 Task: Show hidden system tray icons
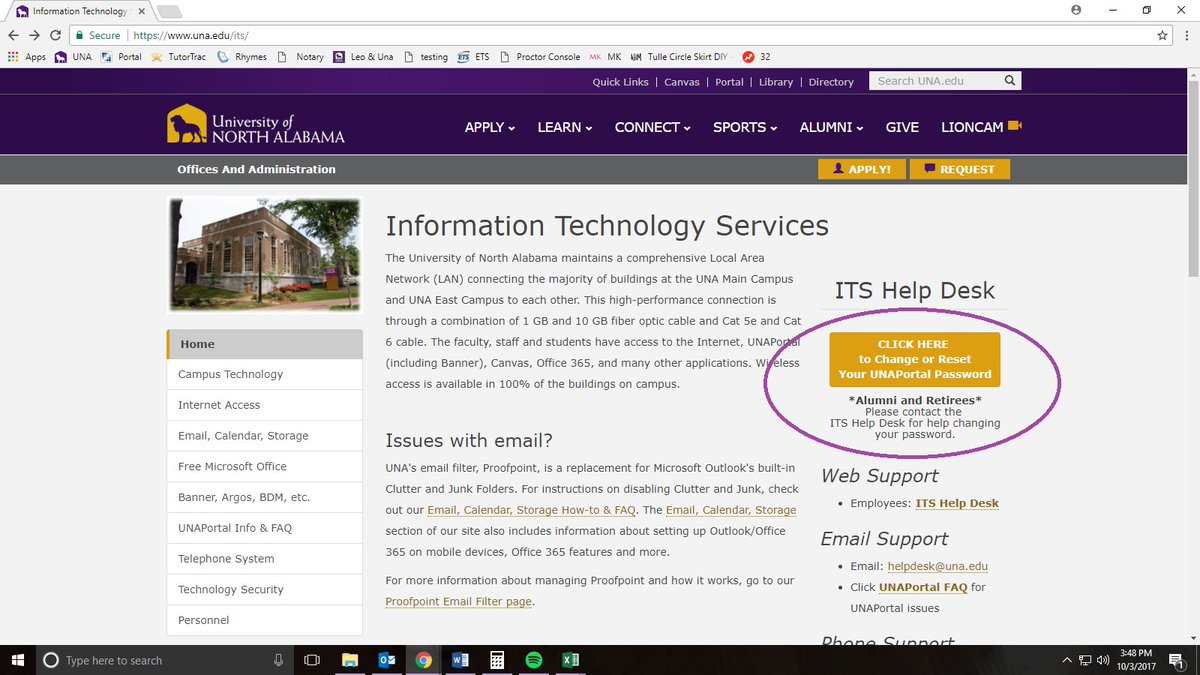pos(1068,660)
